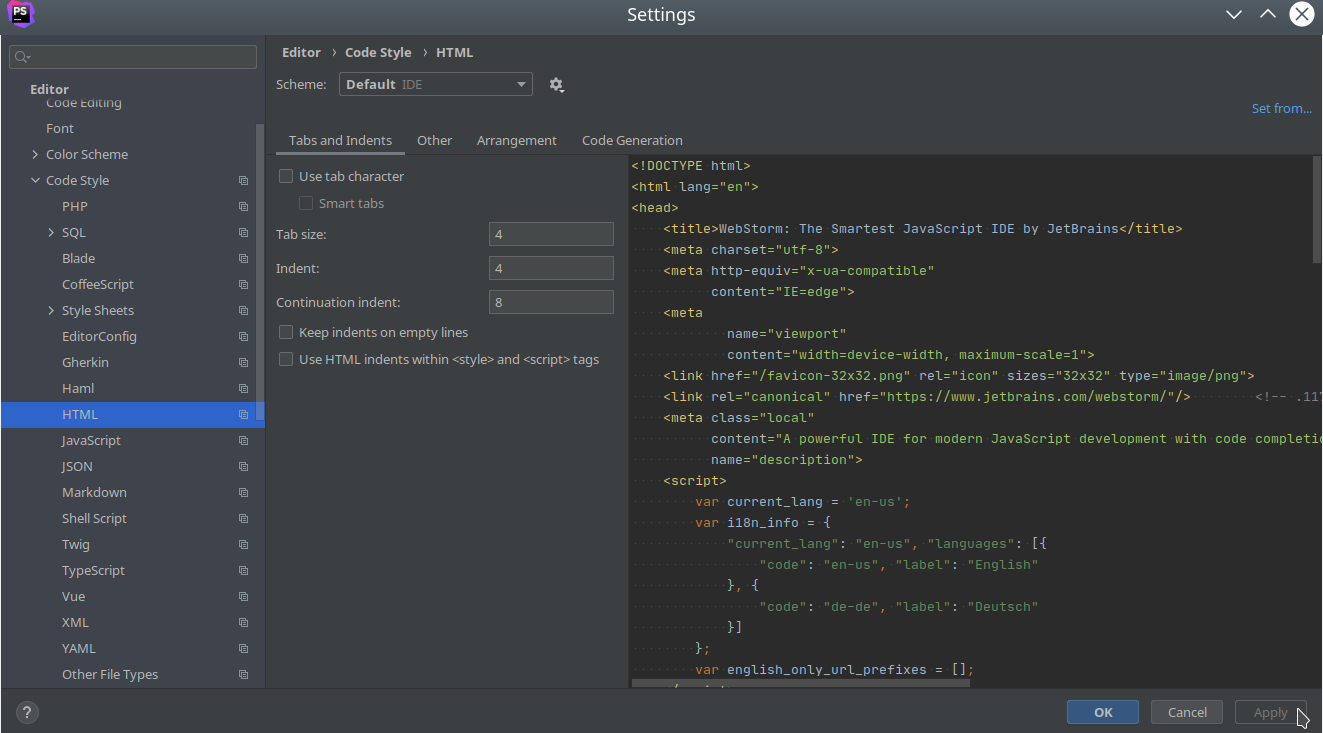The height and width of the screenshot is (733, 1323).
Task: Select EditorConfig code style item
Action: [99, 337]
